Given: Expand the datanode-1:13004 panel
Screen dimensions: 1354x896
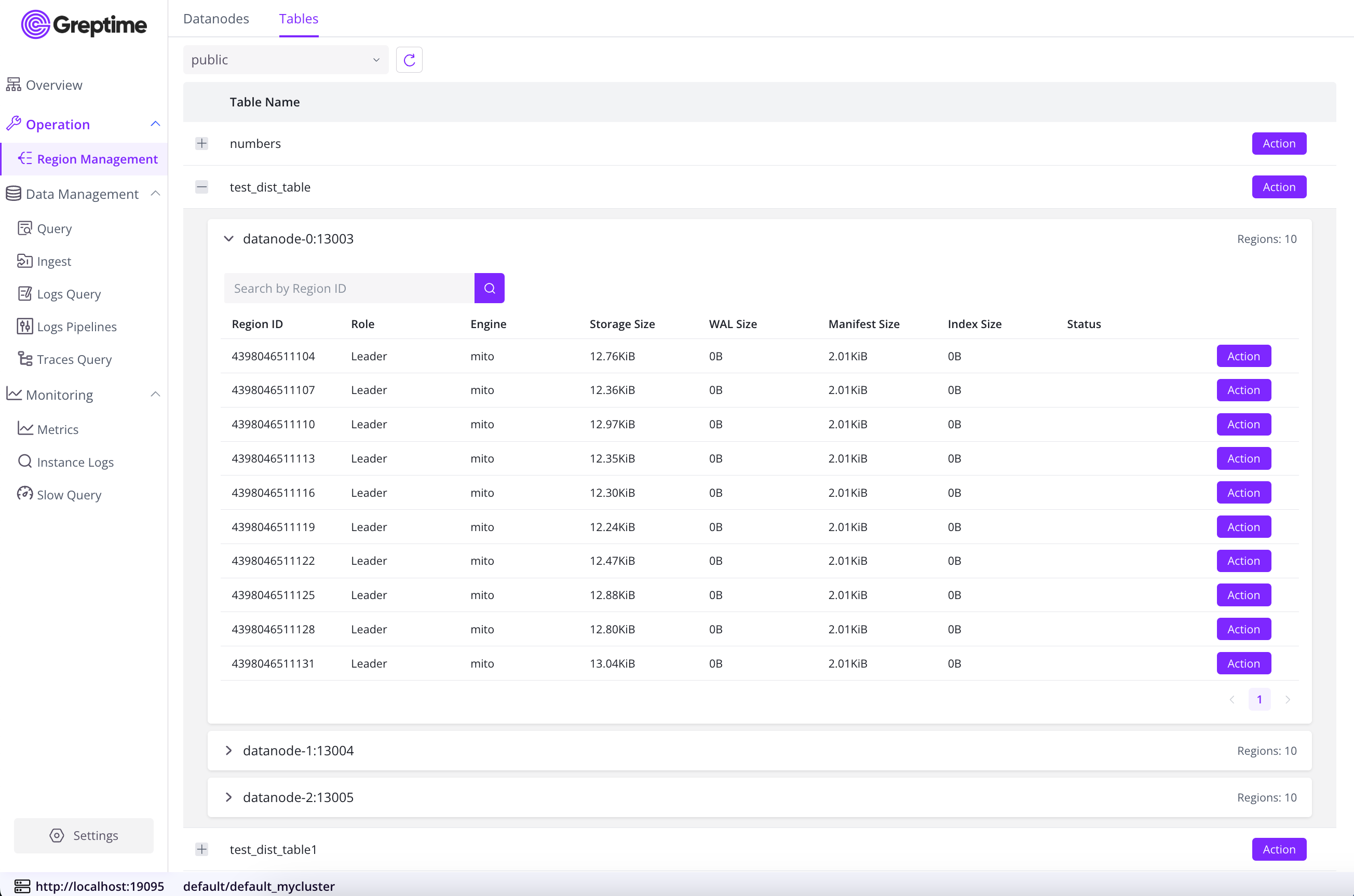Looking at the screenshot, I should tap(229, 750).
